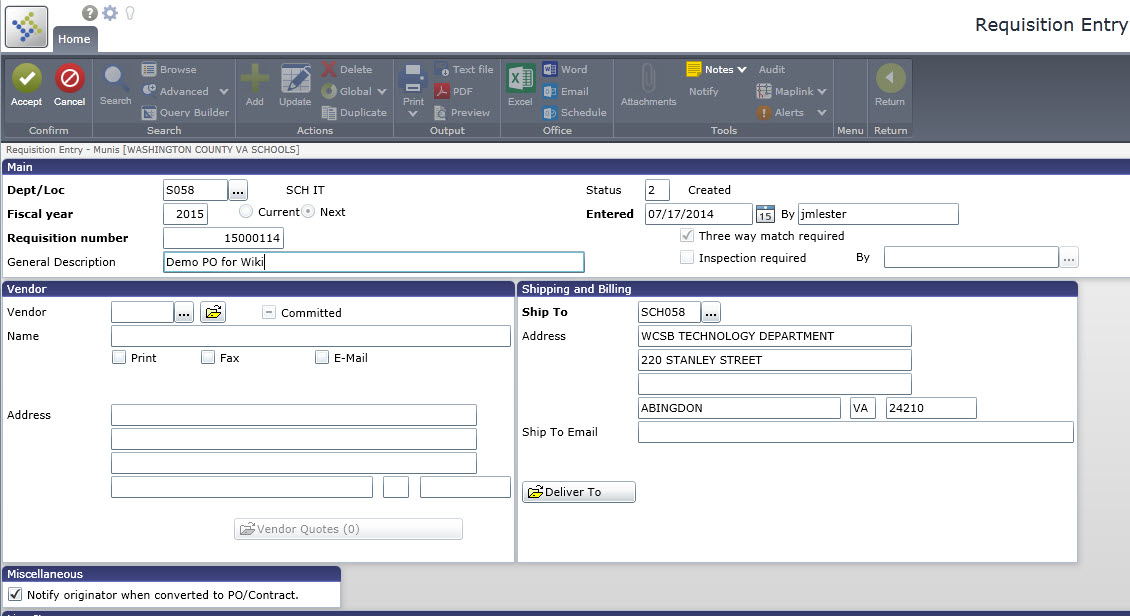Click the Entered By field showing jmlester
Image resolution: width=1130 pixels, height=616 pixels.
pos(878,214)
